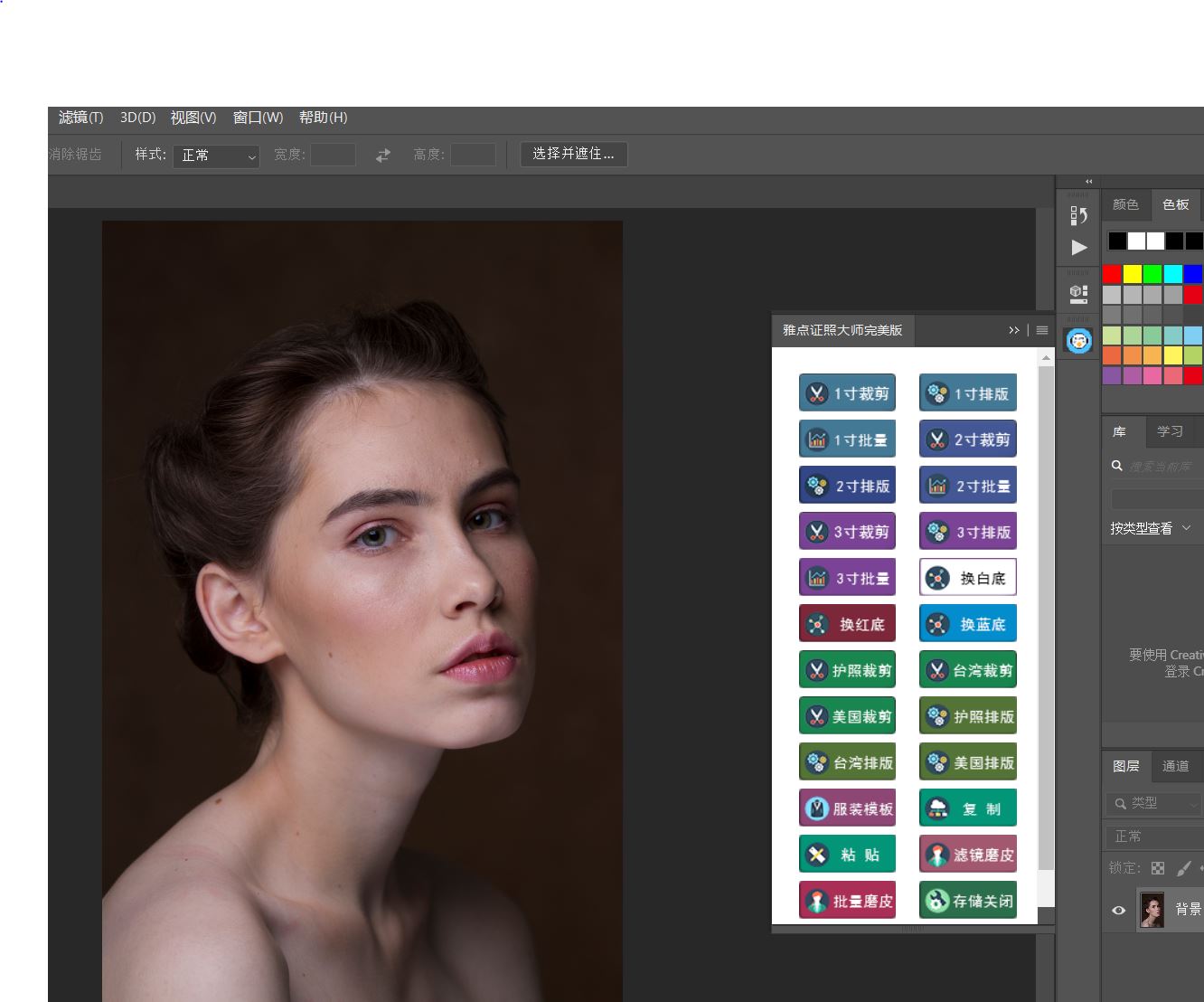This screenshot has width=1204, height=1002.
Task: Swap width and height arrows icon
Action: coord(383,155)
